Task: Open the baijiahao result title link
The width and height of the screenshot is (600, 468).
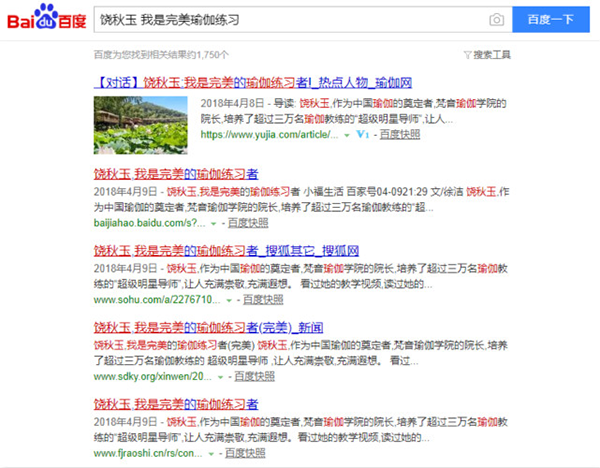Action: [176, 171]
